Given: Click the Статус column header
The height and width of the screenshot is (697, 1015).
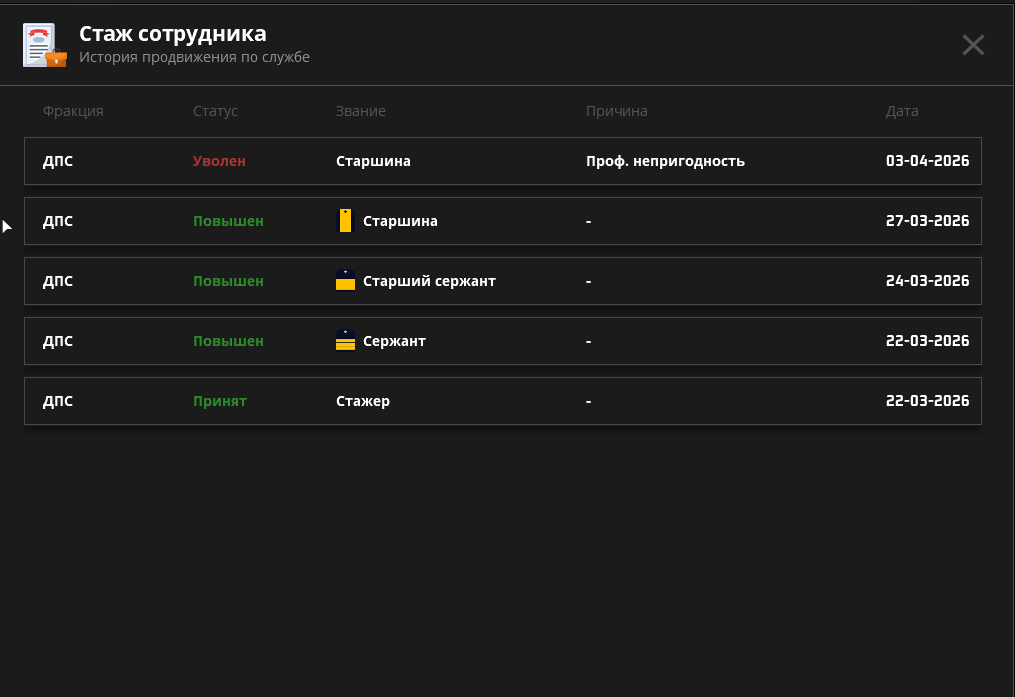Looking at the screenshot, I should (x=215, y=111).
